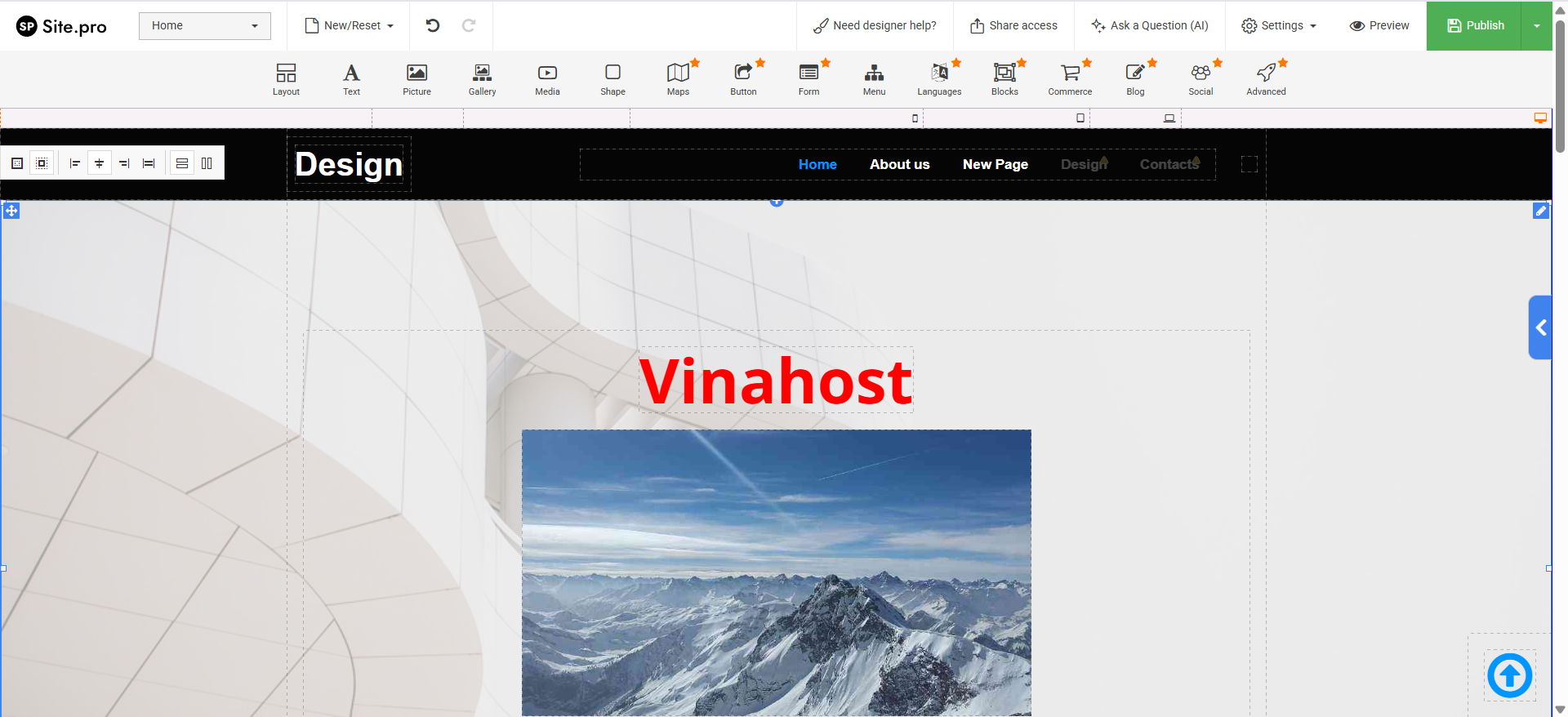Open the Maps element tool
Image resolution: width=1568 pixels, height=717 pixels.
point(678,79)
